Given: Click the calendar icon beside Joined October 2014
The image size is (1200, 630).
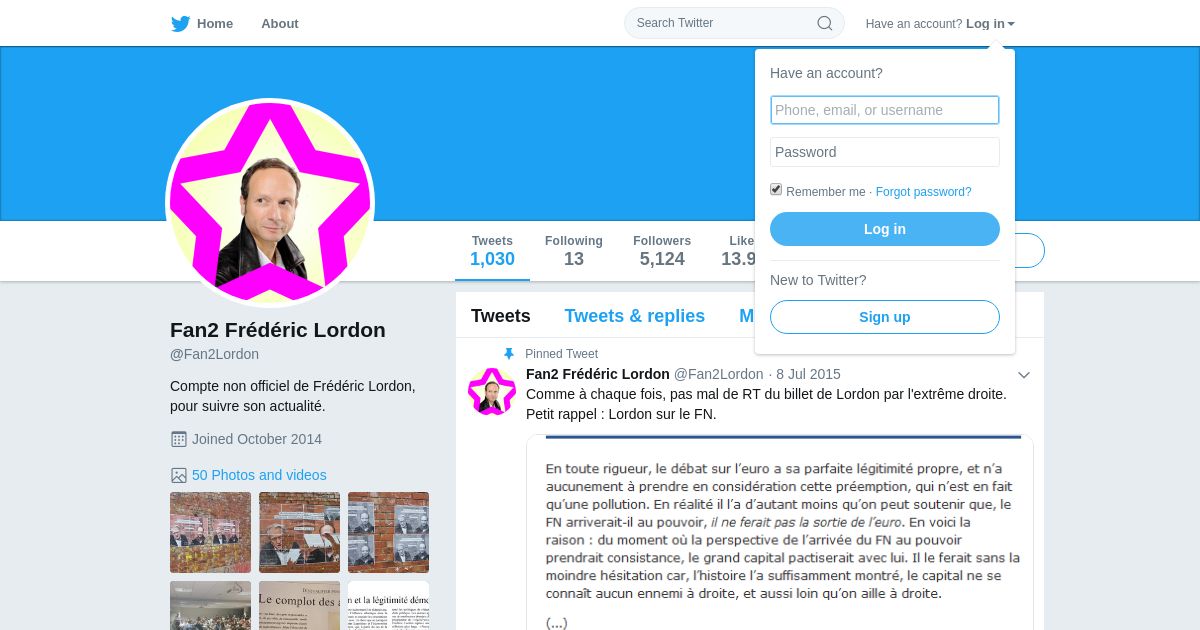Looking at the screenshot, I should [179, 439].
